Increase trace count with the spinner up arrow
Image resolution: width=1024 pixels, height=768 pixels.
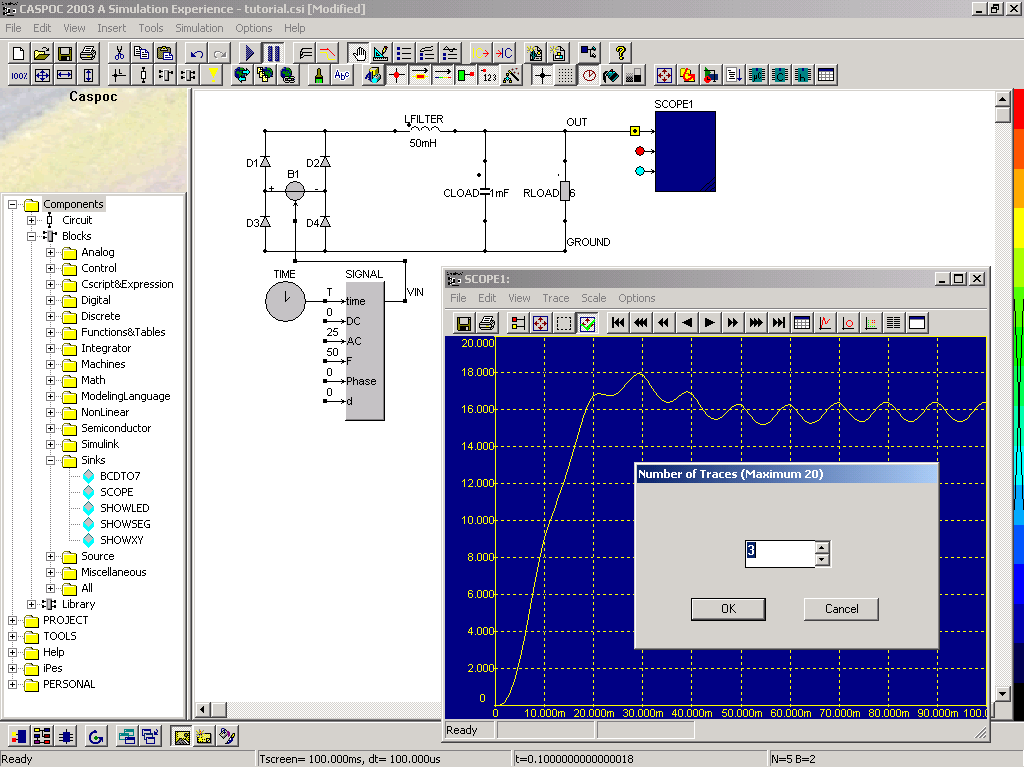(822, 547)
